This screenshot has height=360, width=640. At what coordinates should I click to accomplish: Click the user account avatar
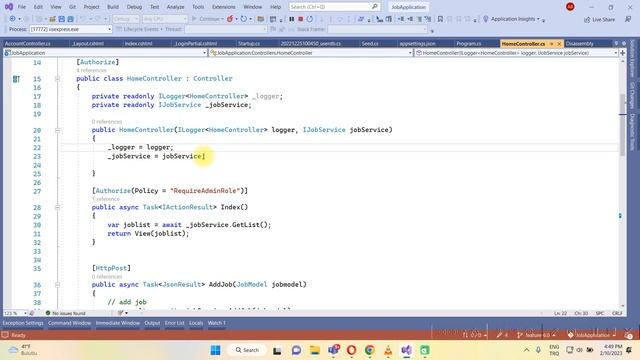570,7
